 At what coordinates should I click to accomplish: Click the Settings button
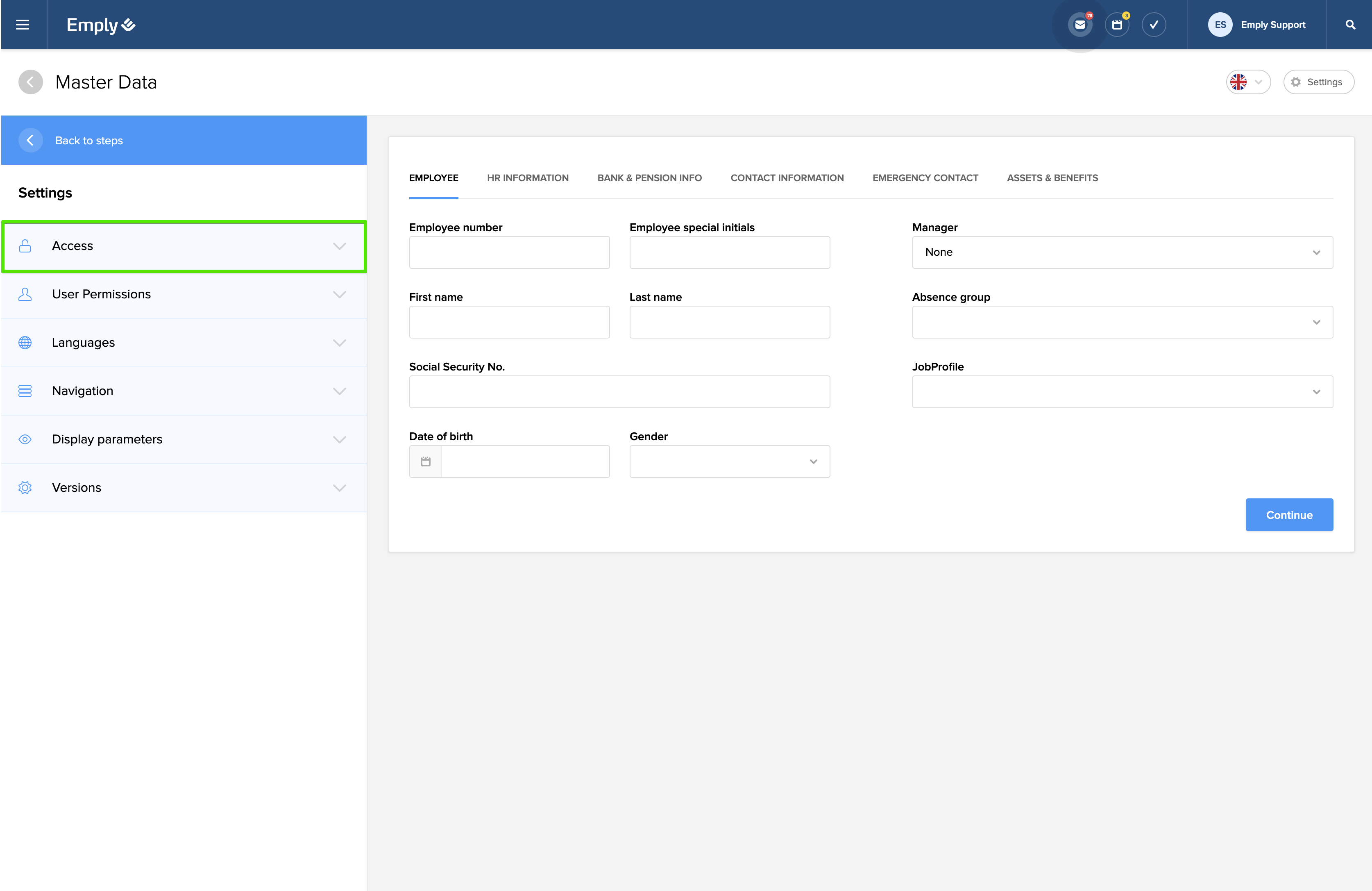coord(1318,82)
